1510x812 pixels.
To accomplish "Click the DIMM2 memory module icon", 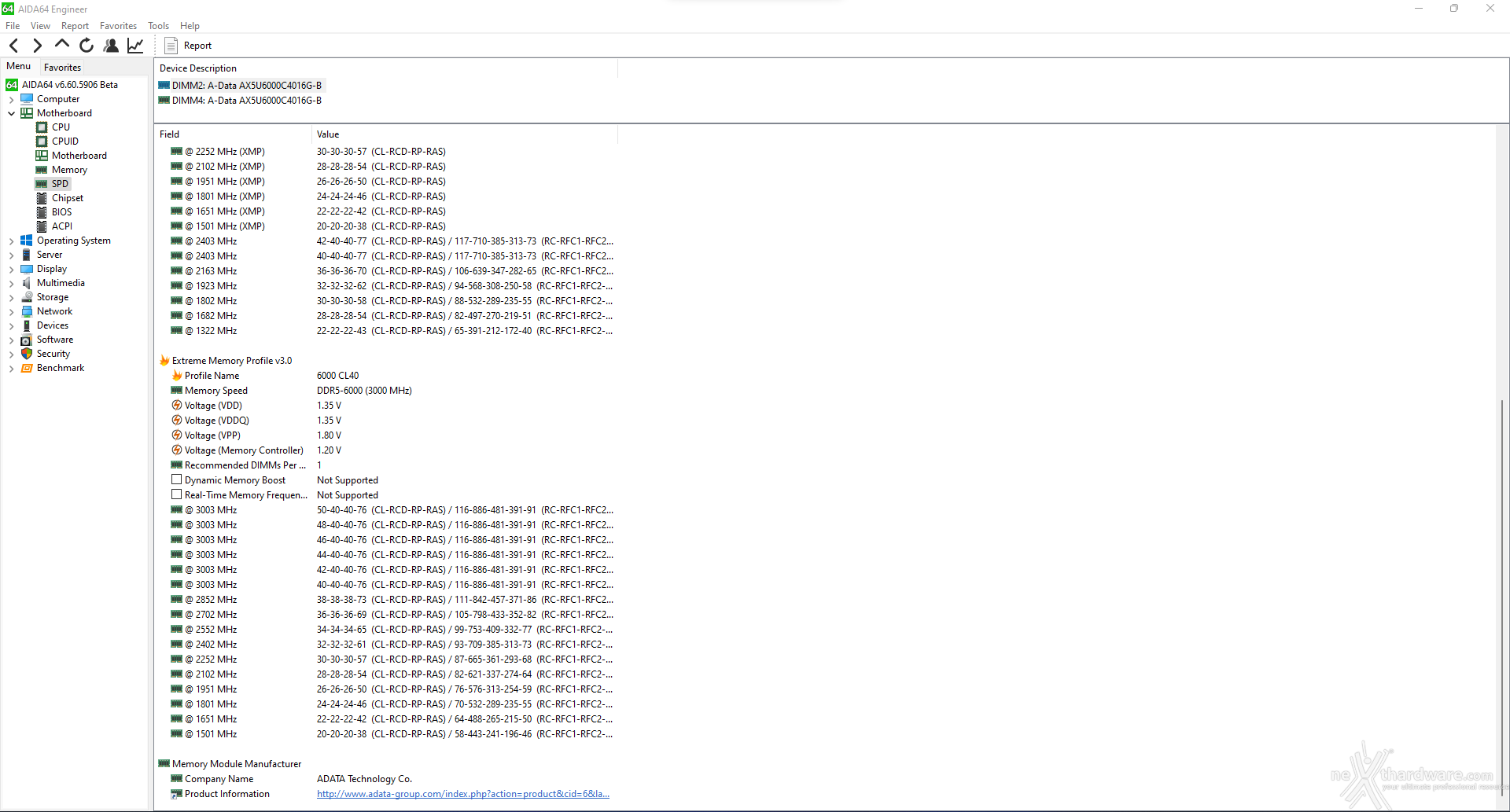I will tap(164, 86).
